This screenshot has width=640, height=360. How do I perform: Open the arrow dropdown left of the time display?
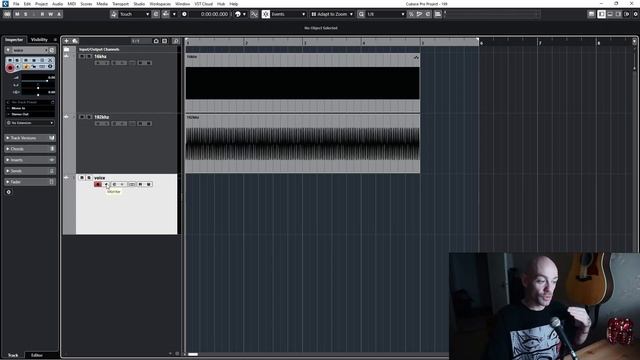(174, 14)
